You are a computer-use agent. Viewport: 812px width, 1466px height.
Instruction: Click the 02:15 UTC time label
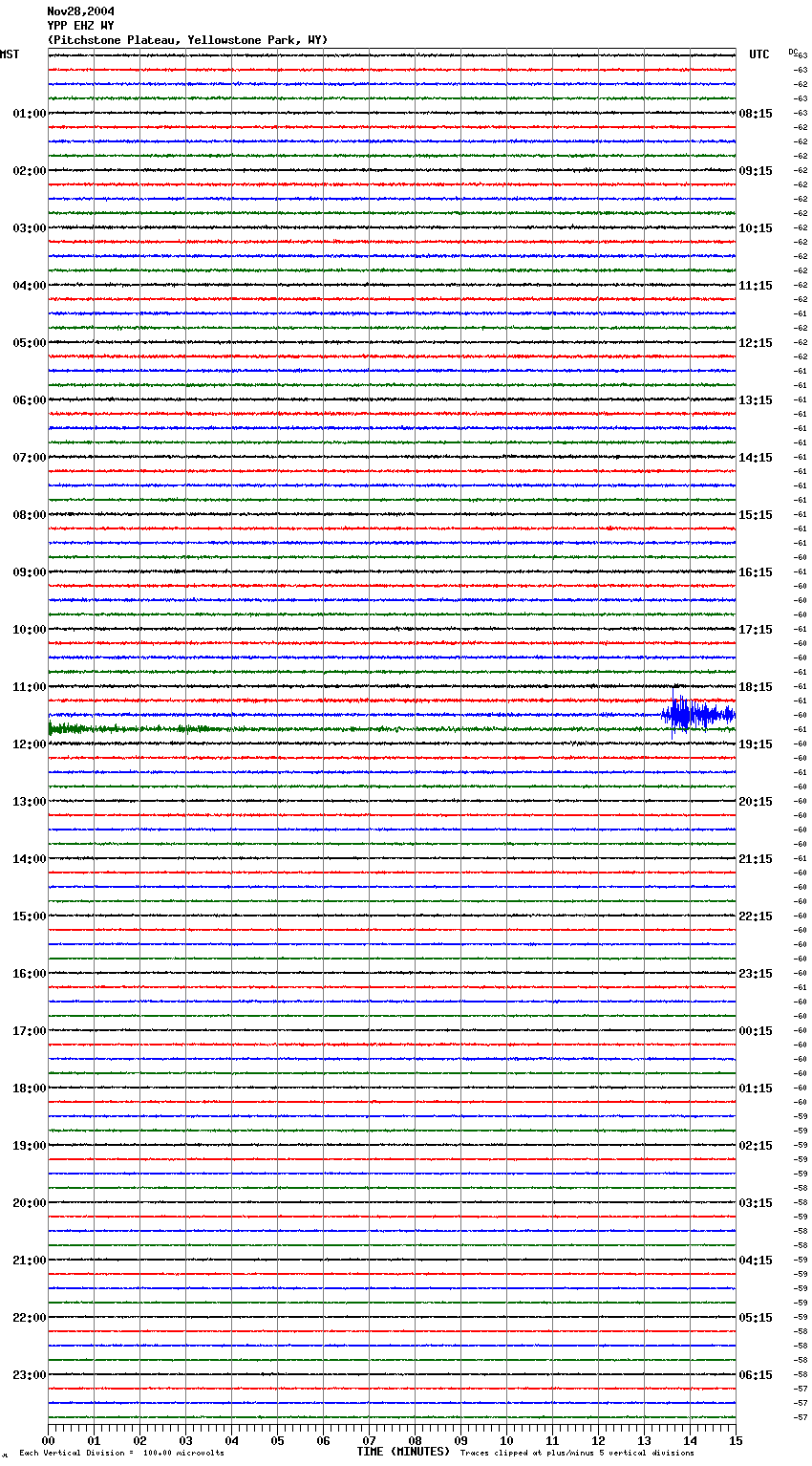pyautogui.click(x=756, y=1146)
